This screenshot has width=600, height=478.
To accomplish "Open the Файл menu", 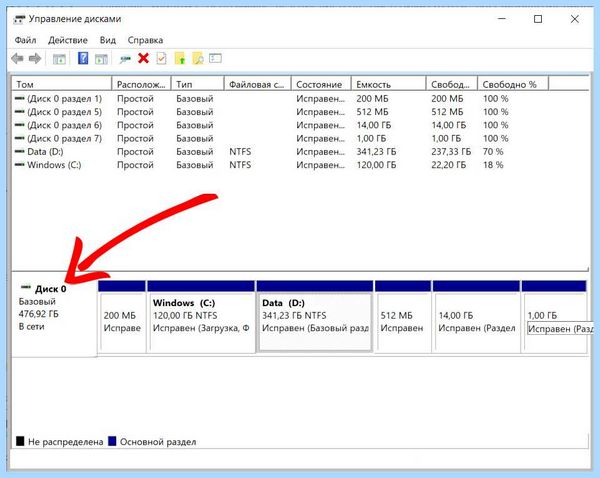I will click(25, 40).
